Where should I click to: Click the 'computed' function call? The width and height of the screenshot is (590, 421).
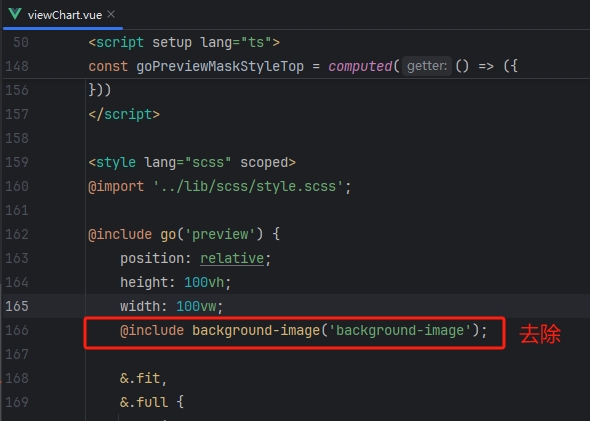point(360,66)
